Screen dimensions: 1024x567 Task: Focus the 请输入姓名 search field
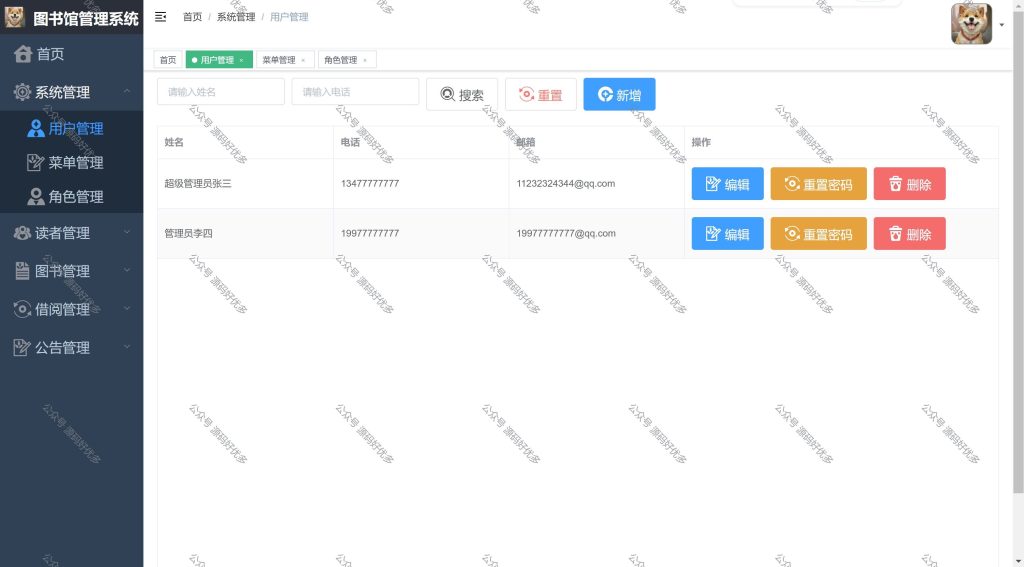pyautogui.click(x=221, y=91)
